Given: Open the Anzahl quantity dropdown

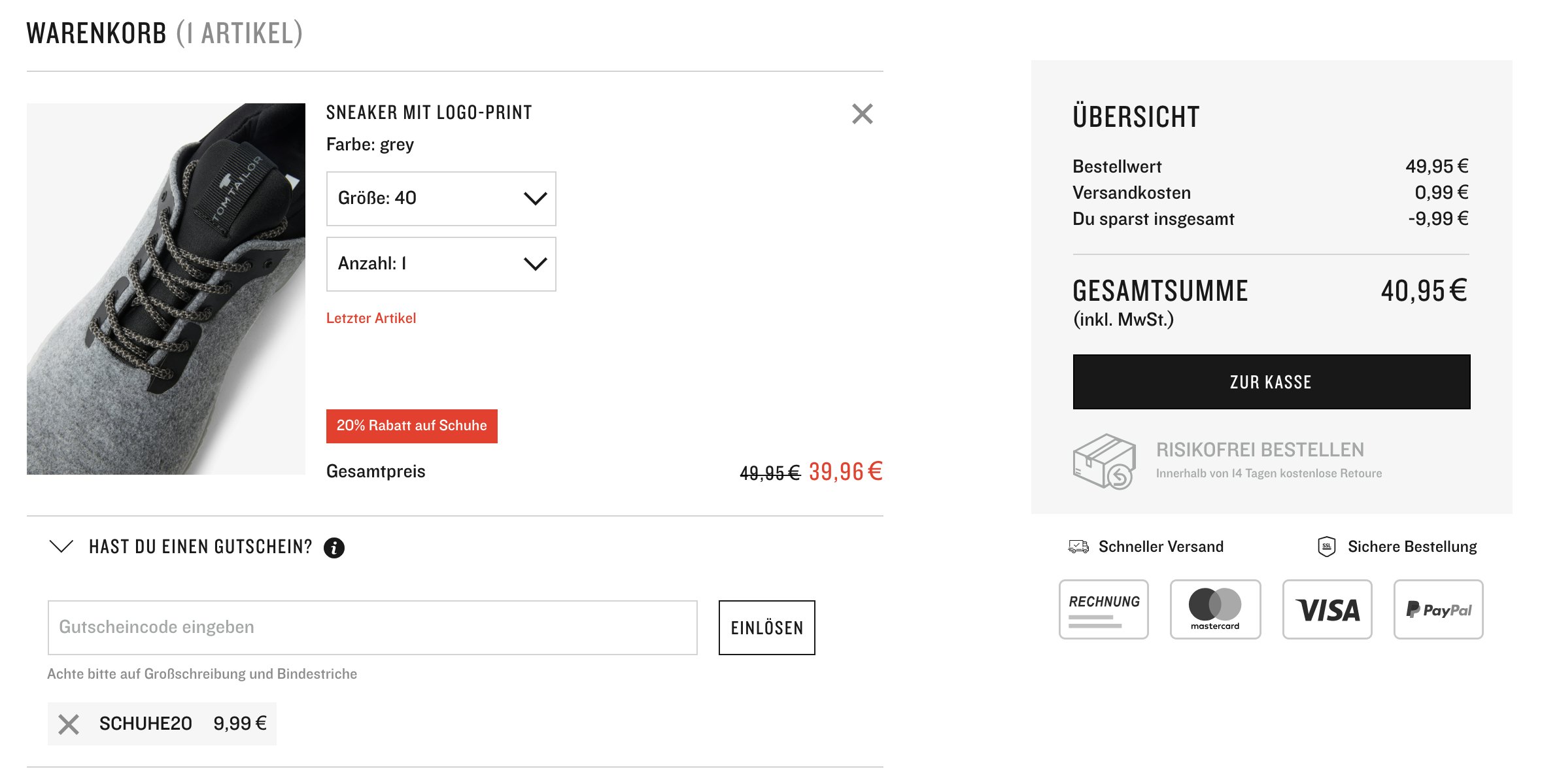Looking at the screenshot, I should coord(441,264).
